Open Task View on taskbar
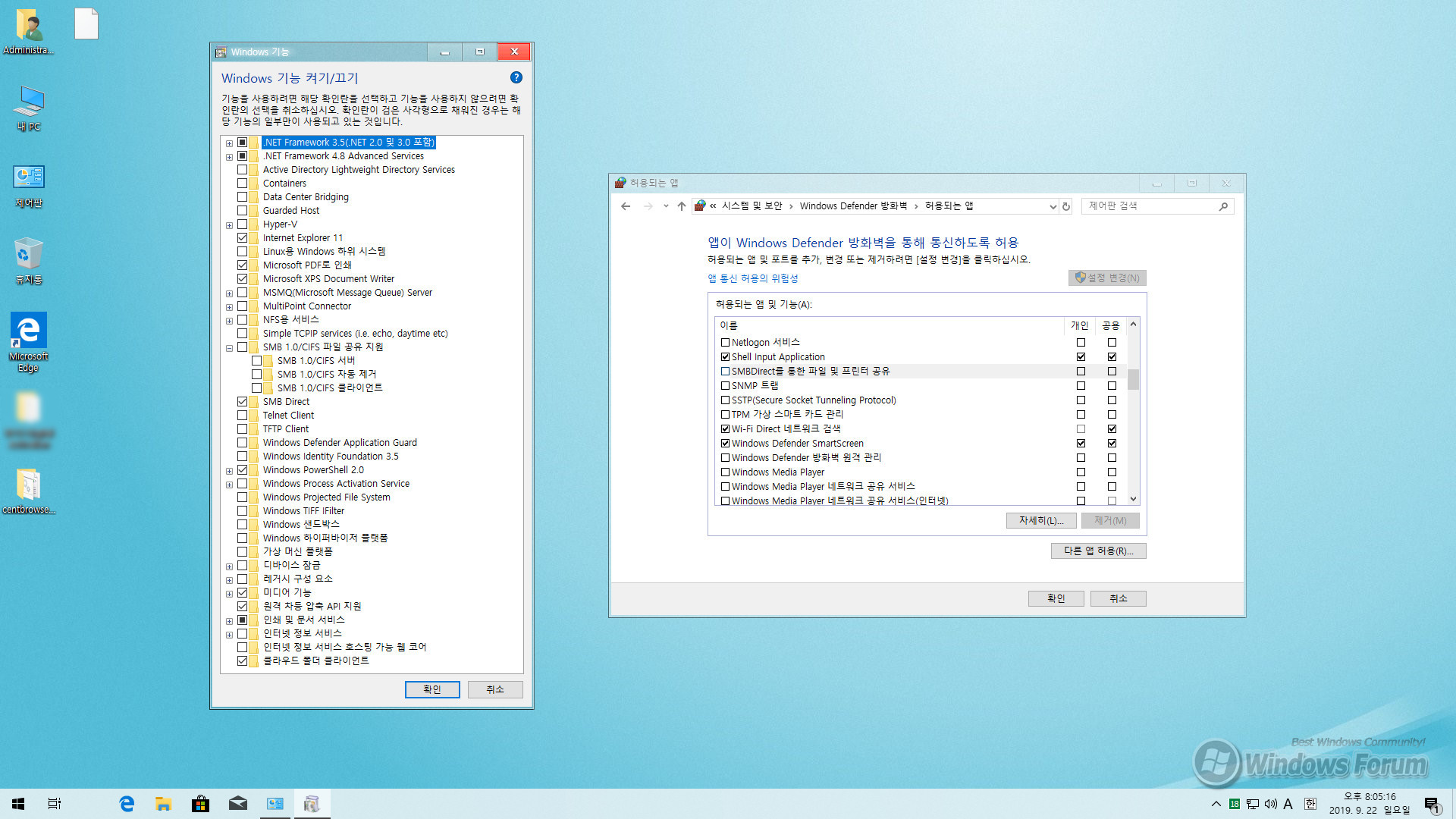This screenshot has height=819, width=1456. click(x=55, y=804)
